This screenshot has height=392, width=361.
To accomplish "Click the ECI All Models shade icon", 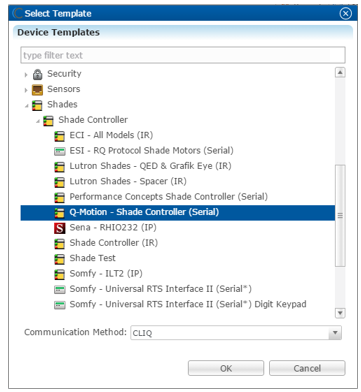I will [60, 136].
